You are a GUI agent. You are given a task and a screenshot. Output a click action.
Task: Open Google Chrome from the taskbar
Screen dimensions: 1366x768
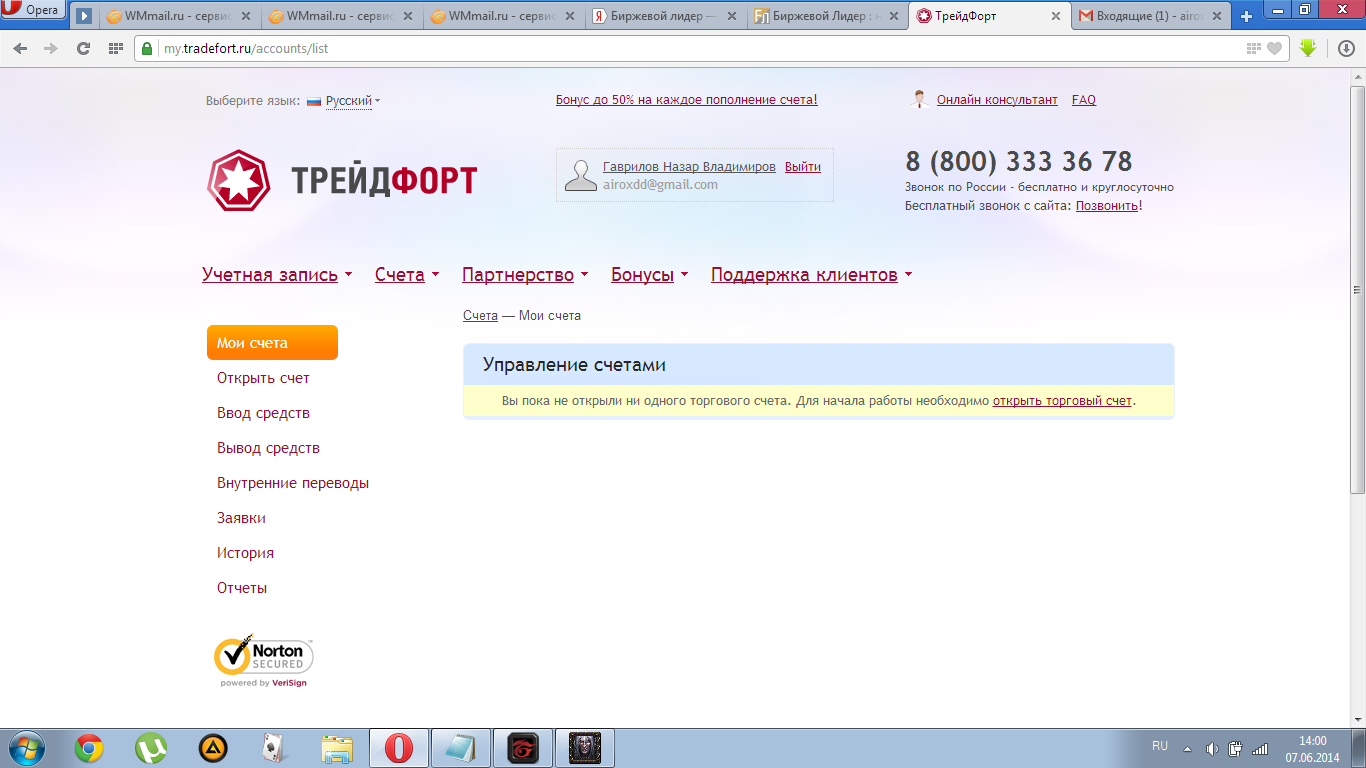(89, 748)
